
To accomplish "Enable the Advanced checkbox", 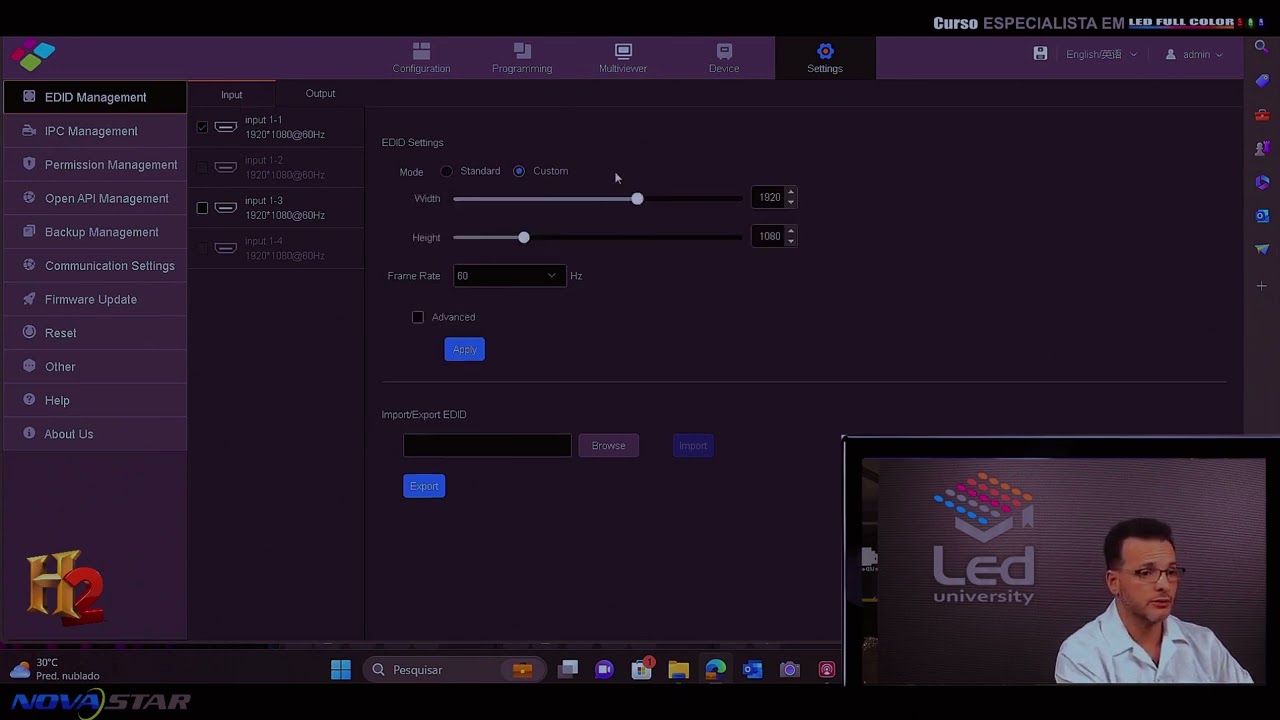I will tap(418, 317).
